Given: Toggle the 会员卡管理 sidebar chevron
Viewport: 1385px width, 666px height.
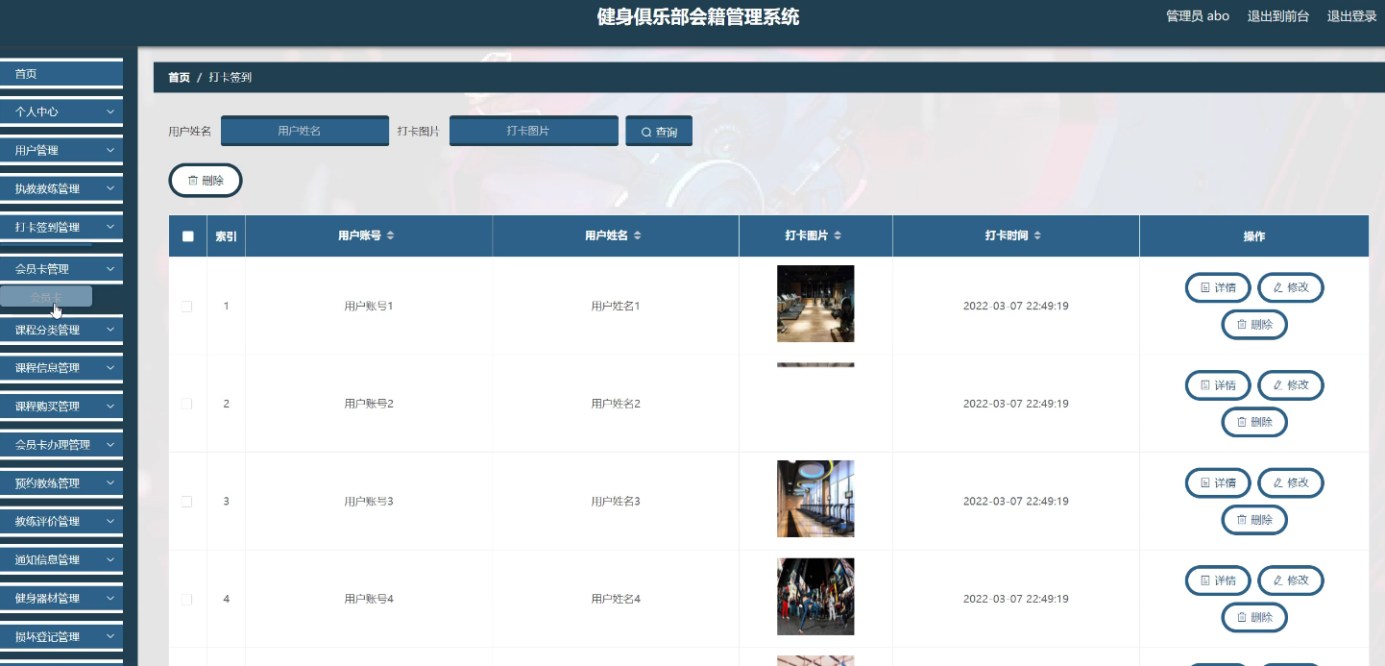Looking at the screenshot, I should pos(110,269).
